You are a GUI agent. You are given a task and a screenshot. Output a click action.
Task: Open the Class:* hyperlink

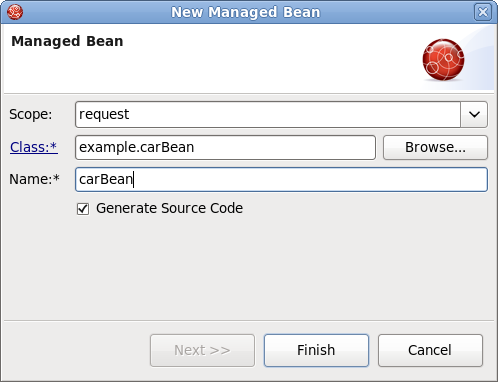click(x=34, y=147)
